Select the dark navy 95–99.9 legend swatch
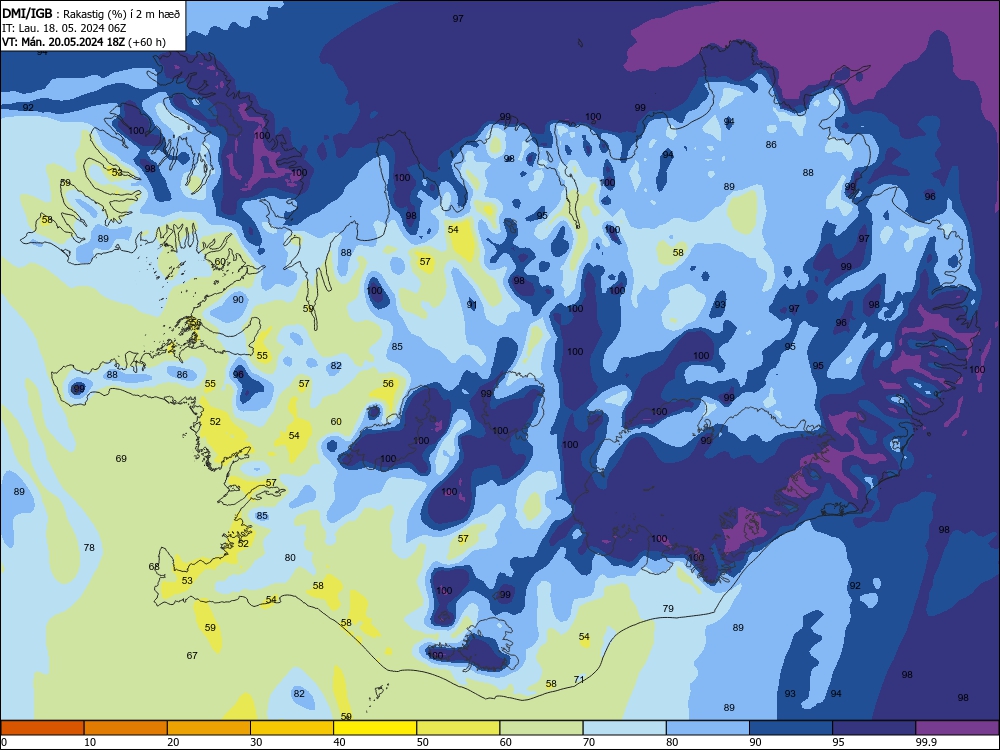The height and width of the screenshot is (750, 1000). click(x=874, y=728)
